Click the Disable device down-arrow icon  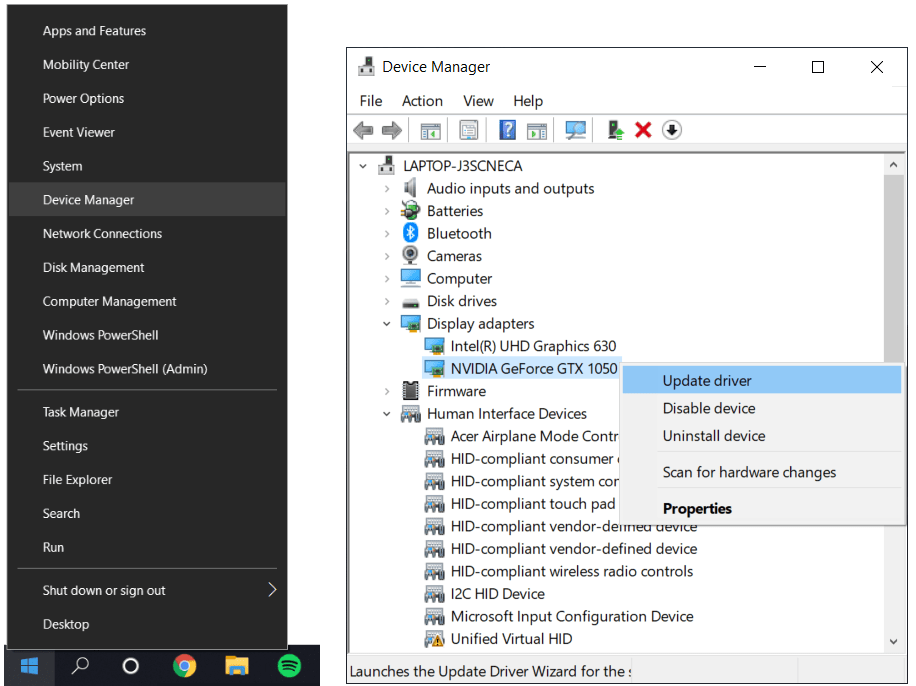point(672,130)
